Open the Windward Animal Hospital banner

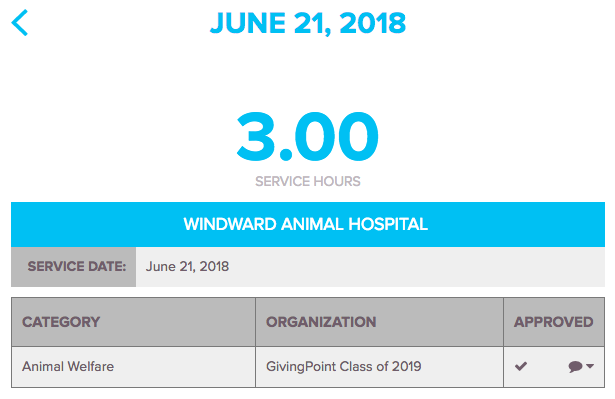click(x=308, y=224)
